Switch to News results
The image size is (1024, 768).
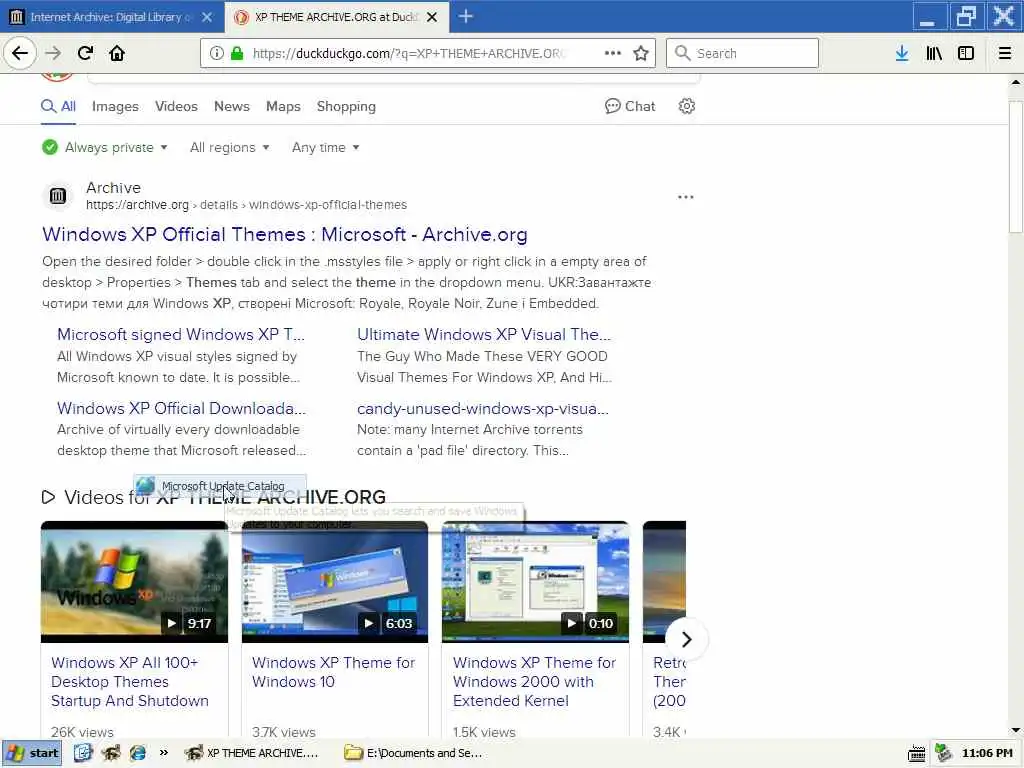click(x=232, y=106)
